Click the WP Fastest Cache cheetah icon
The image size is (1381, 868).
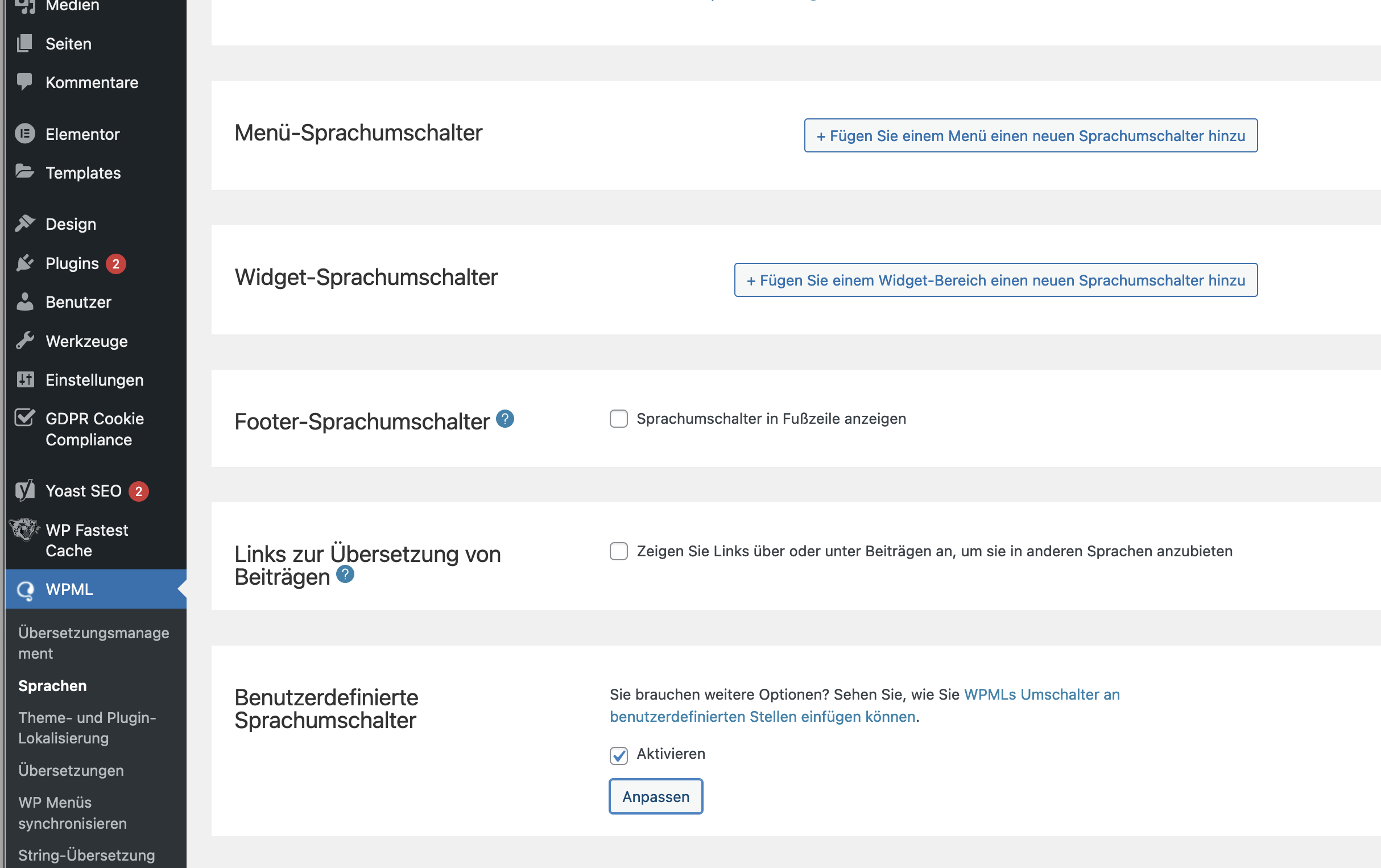tap(24, 530)
